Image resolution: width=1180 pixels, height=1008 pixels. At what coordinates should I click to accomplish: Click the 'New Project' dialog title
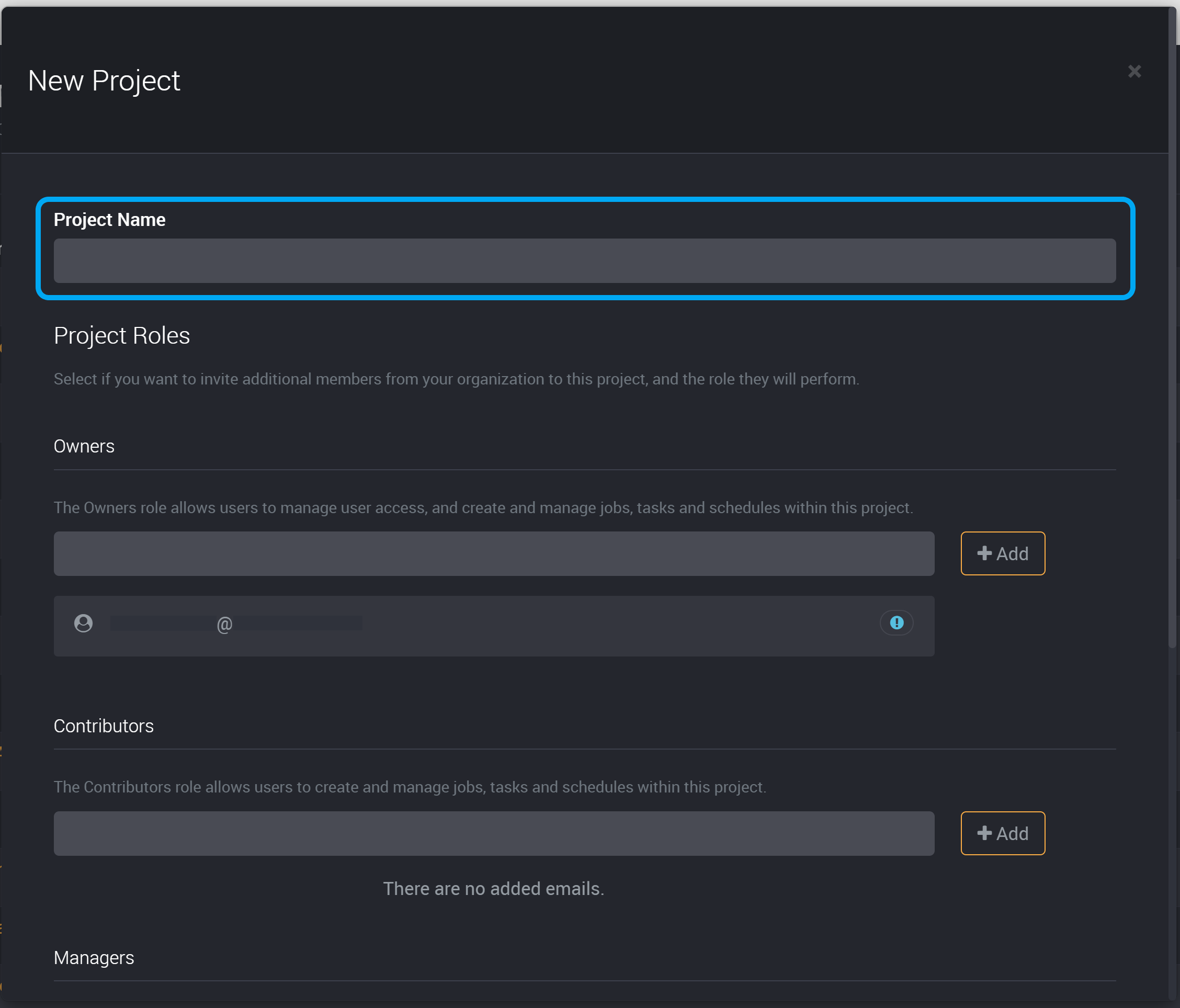[x=104, y=81]
